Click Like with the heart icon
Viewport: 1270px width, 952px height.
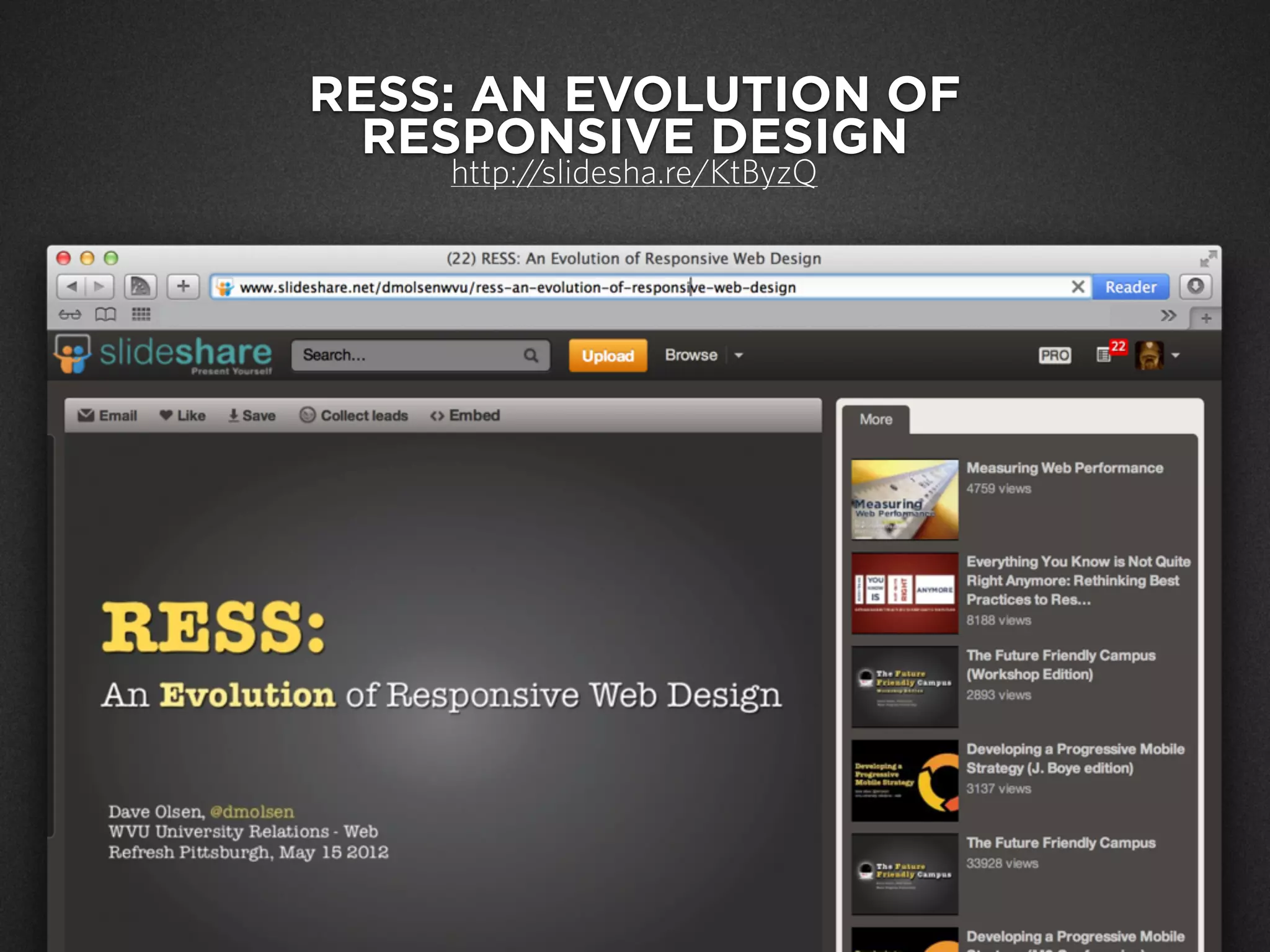tap(182, 415)
